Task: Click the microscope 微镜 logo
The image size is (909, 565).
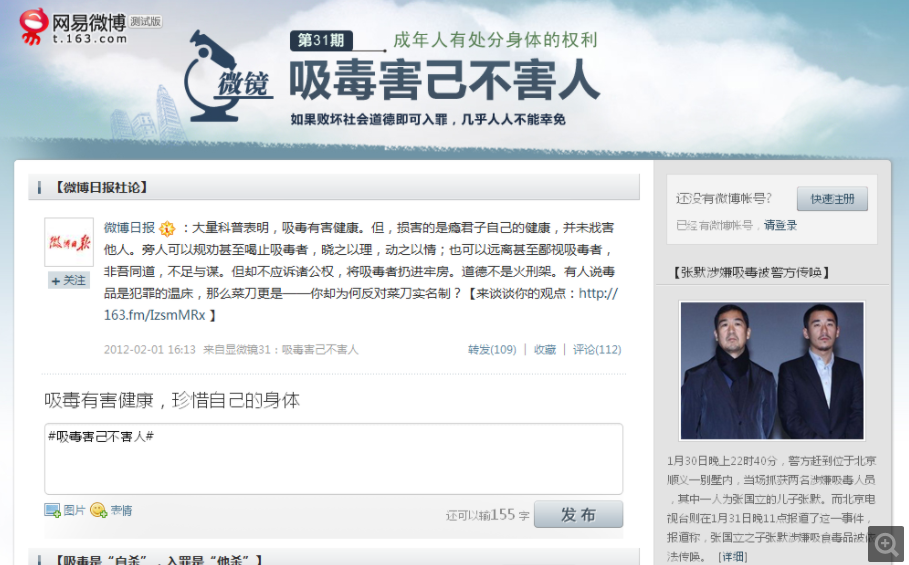Action: (228, 76)
